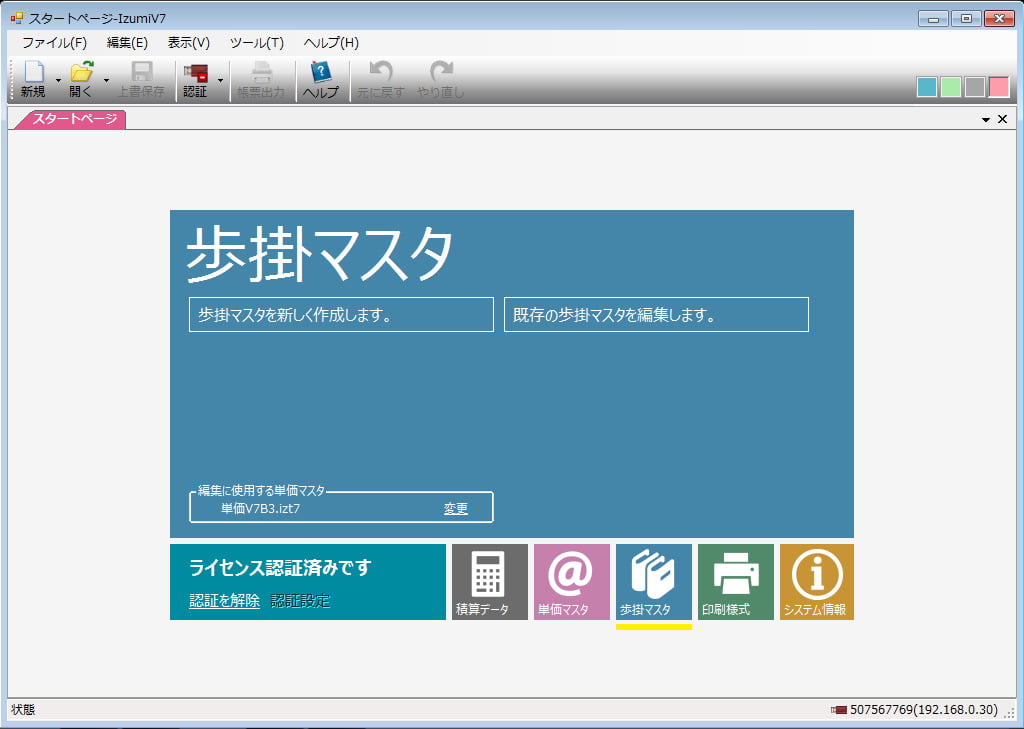Expand the 開く dropdown arrow
Screen dimensions: 1024x729
(106, 80)
